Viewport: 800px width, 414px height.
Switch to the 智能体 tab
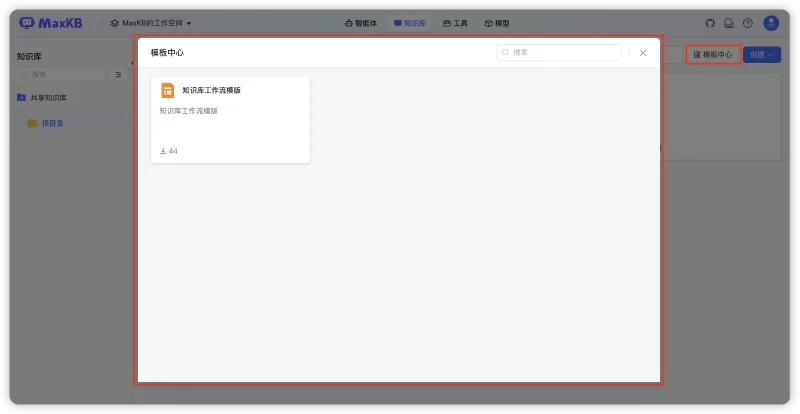click(x=361, y=23)
